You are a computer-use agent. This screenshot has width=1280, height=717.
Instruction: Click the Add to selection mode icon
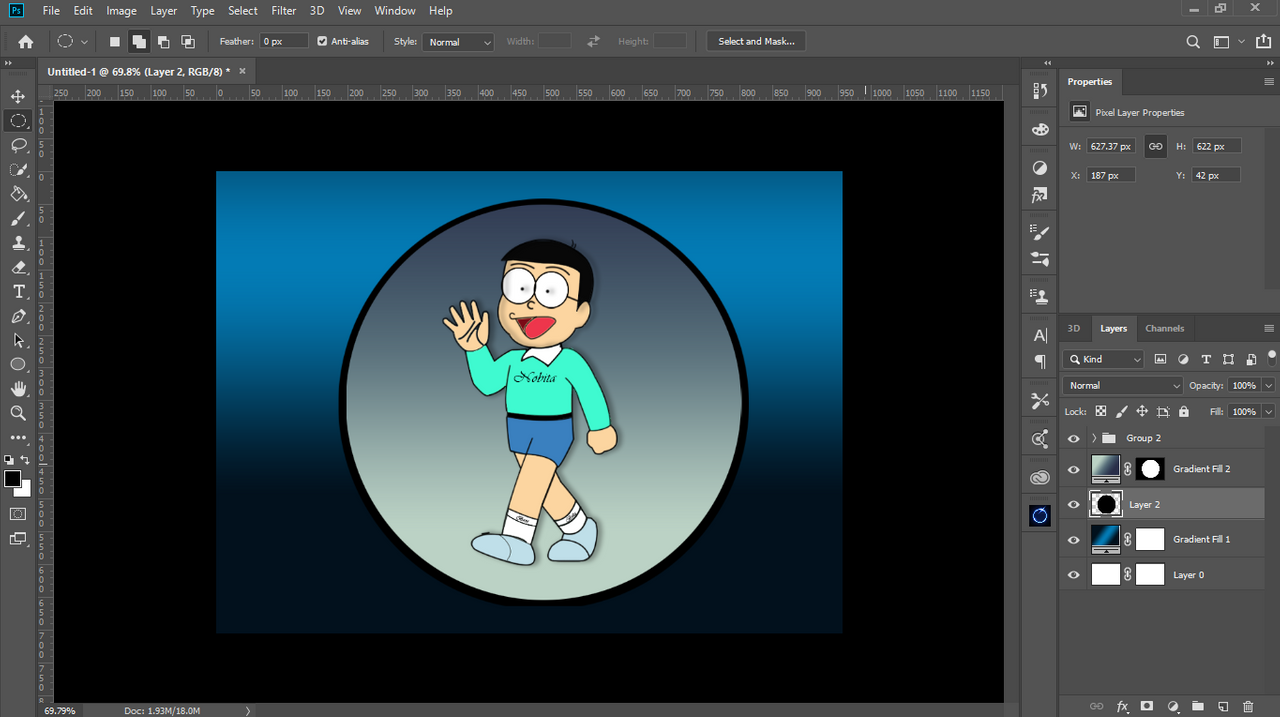pos(139,41)
